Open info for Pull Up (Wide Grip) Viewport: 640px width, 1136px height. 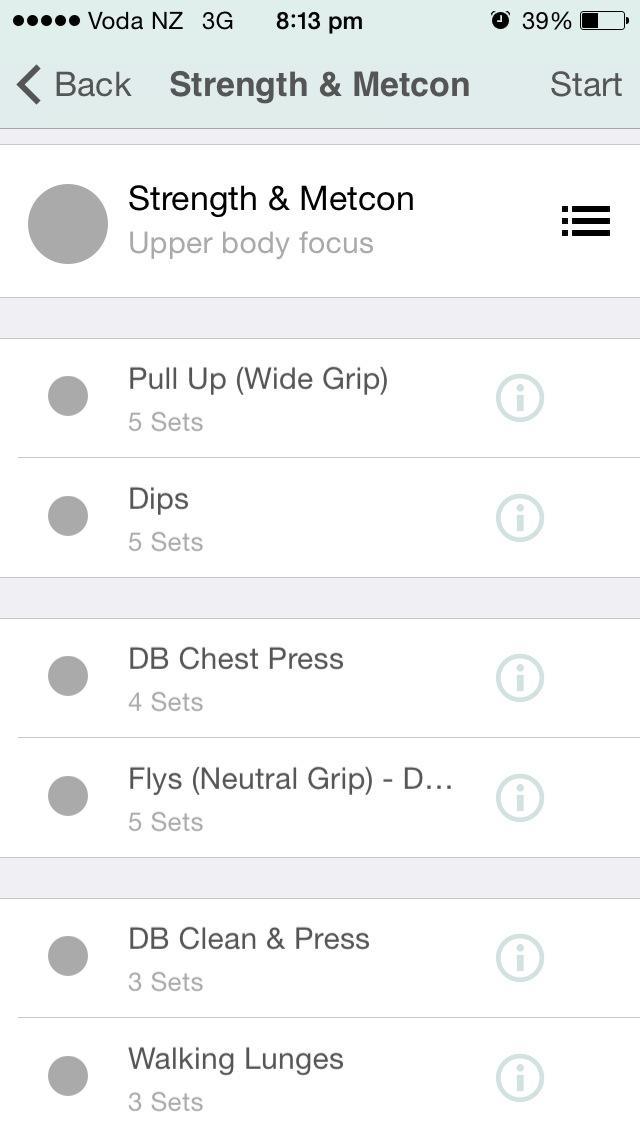(520, 398)
